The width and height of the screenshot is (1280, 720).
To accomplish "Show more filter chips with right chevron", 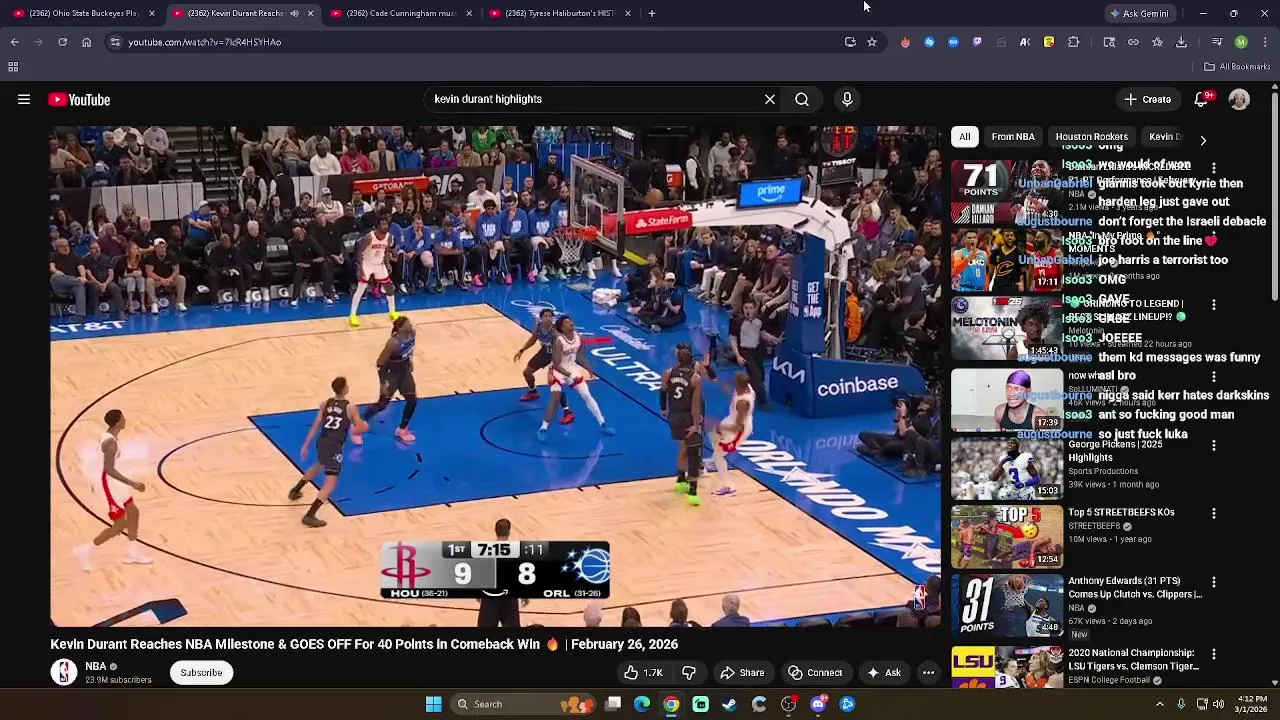I will click(1203, 140).
